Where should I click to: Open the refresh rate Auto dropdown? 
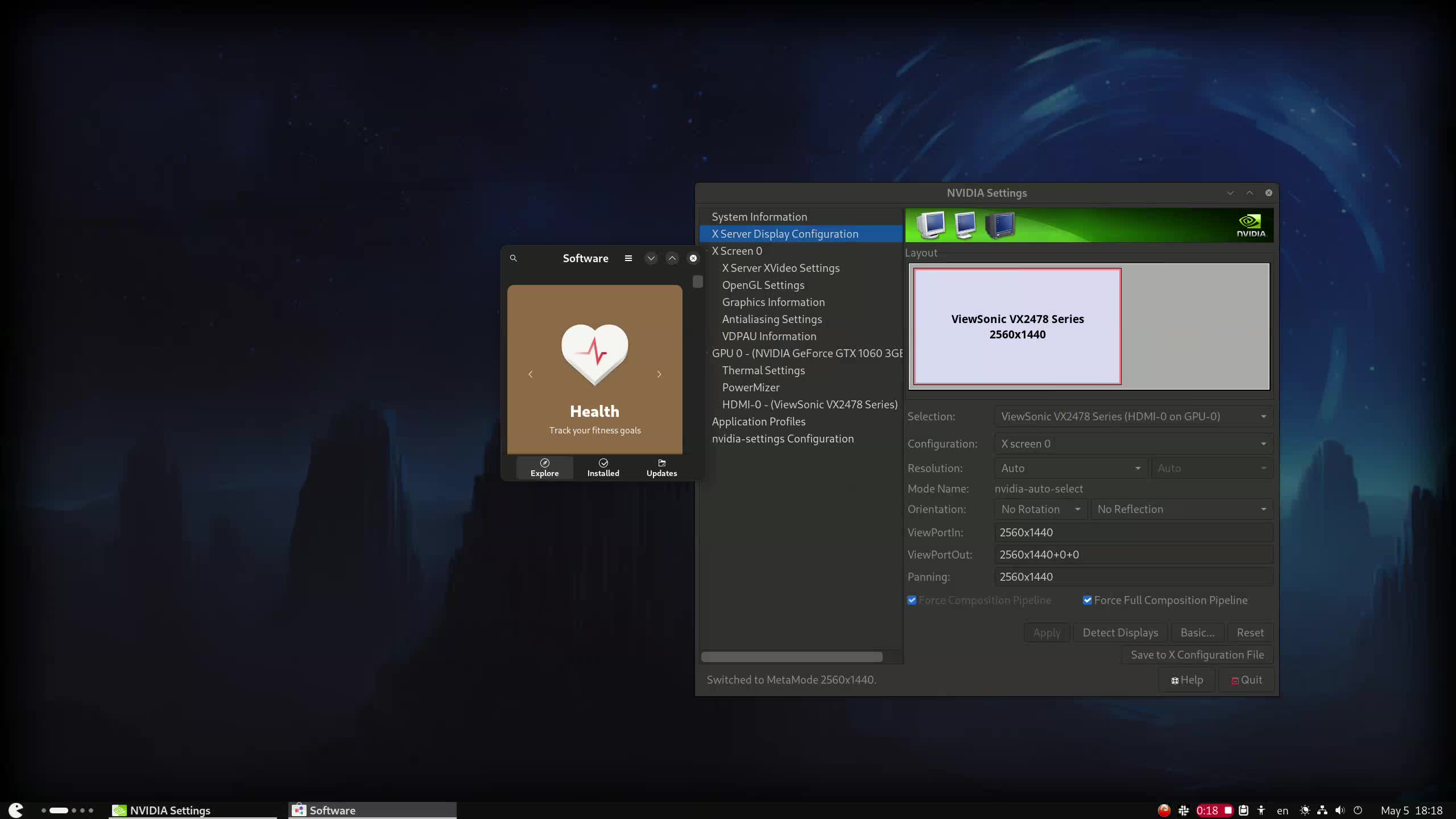(1212, 468)
